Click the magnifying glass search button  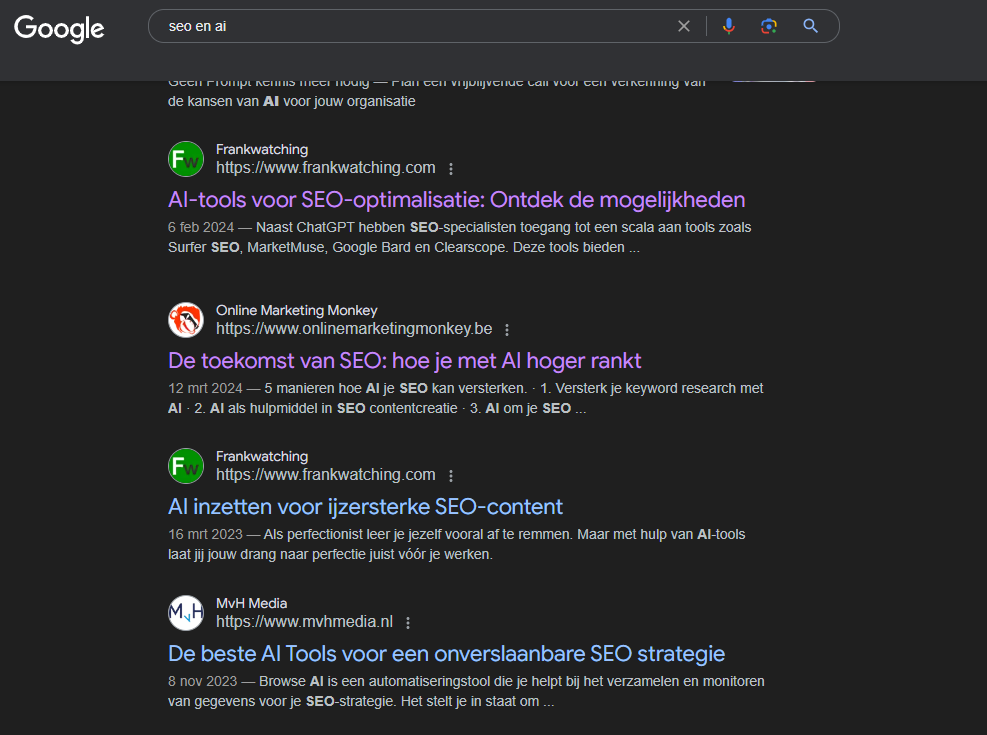[x=810, y=26]
